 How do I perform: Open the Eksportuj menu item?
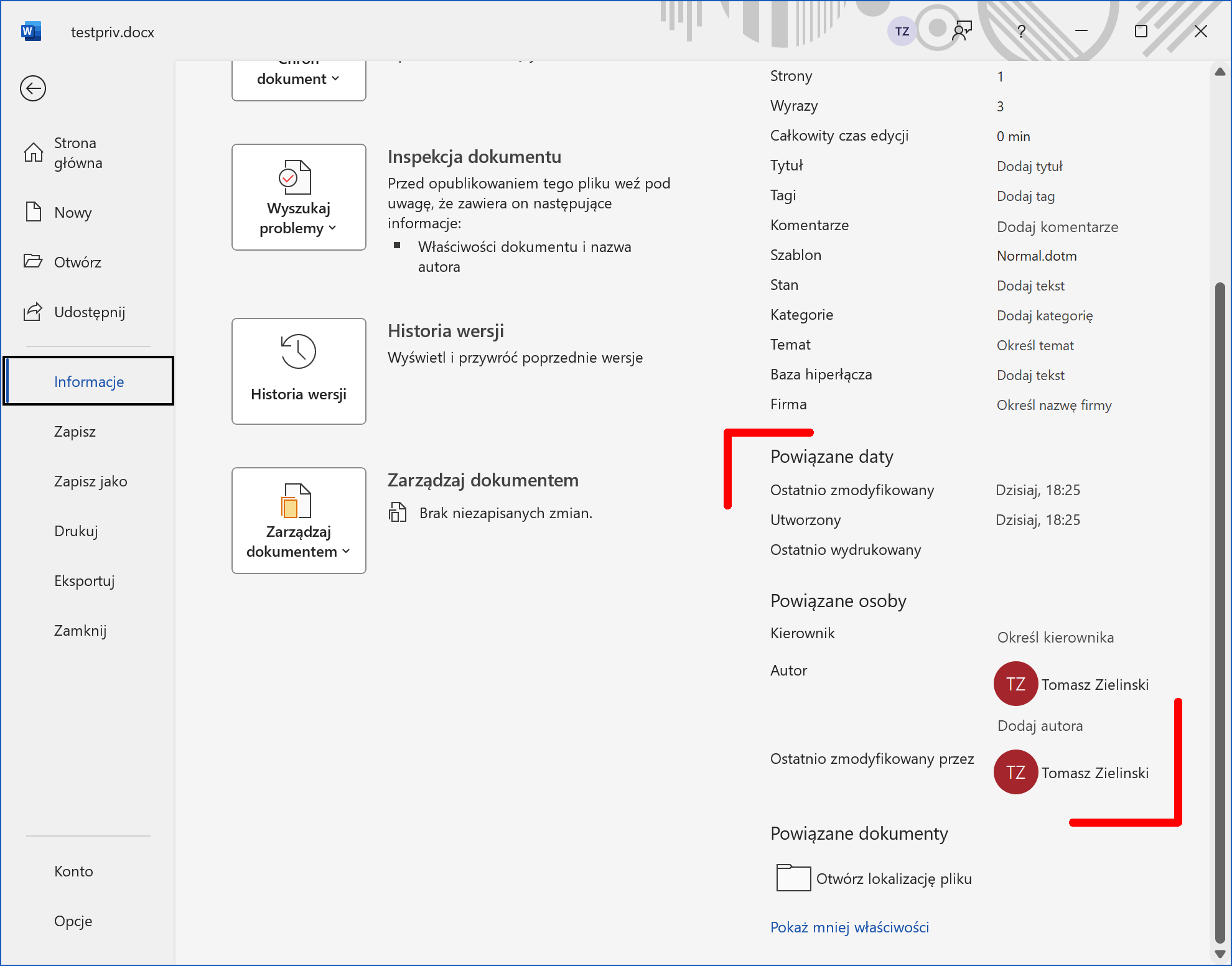[x=84, y=581]
